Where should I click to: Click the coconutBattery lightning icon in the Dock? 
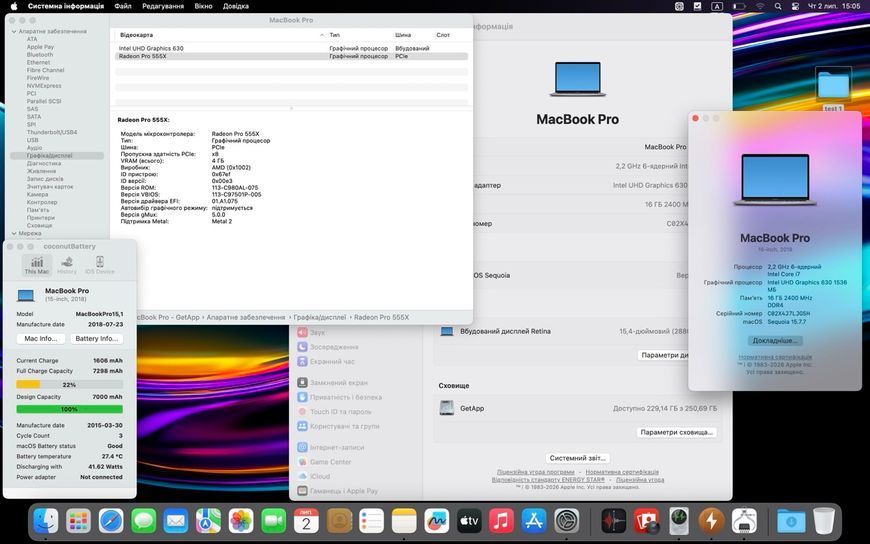click(711, 521)
